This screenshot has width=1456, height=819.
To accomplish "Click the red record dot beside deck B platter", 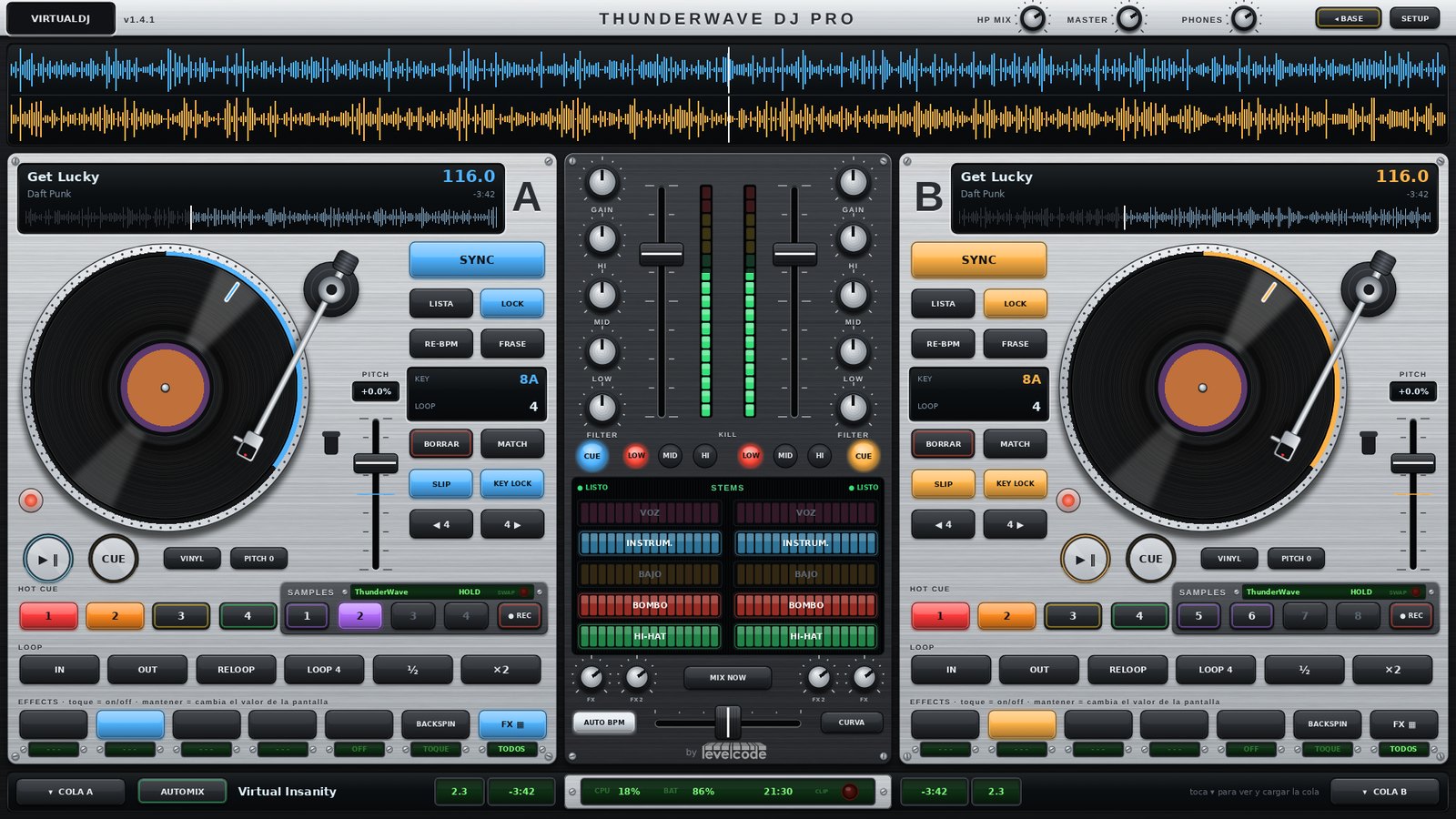I will 1068,500.
